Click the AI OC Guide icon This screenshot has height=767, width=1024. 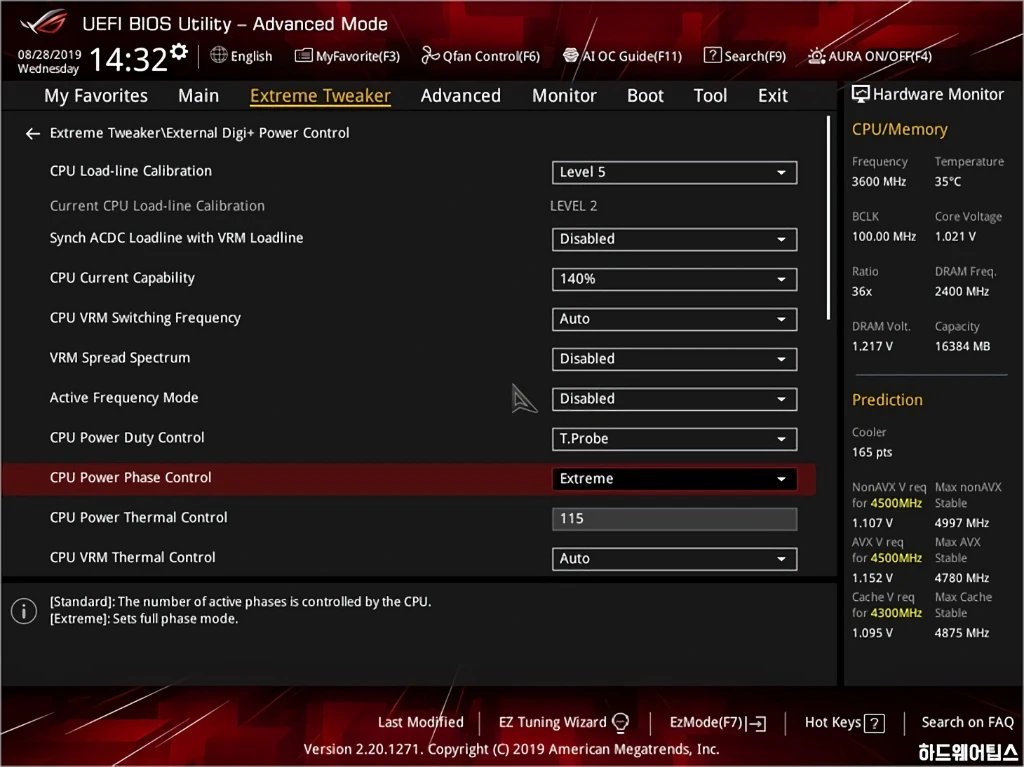point(571,56)
